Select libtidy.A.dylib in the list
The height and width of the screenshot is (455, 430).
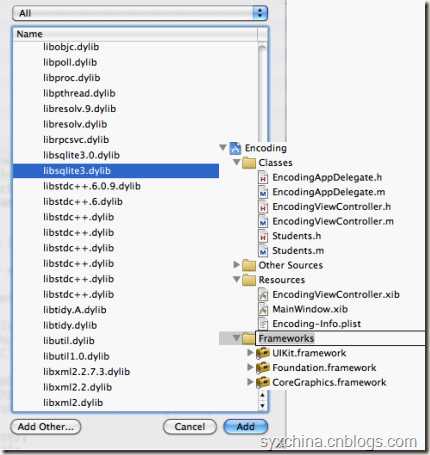pyautogui.click(x=75, y=310)
